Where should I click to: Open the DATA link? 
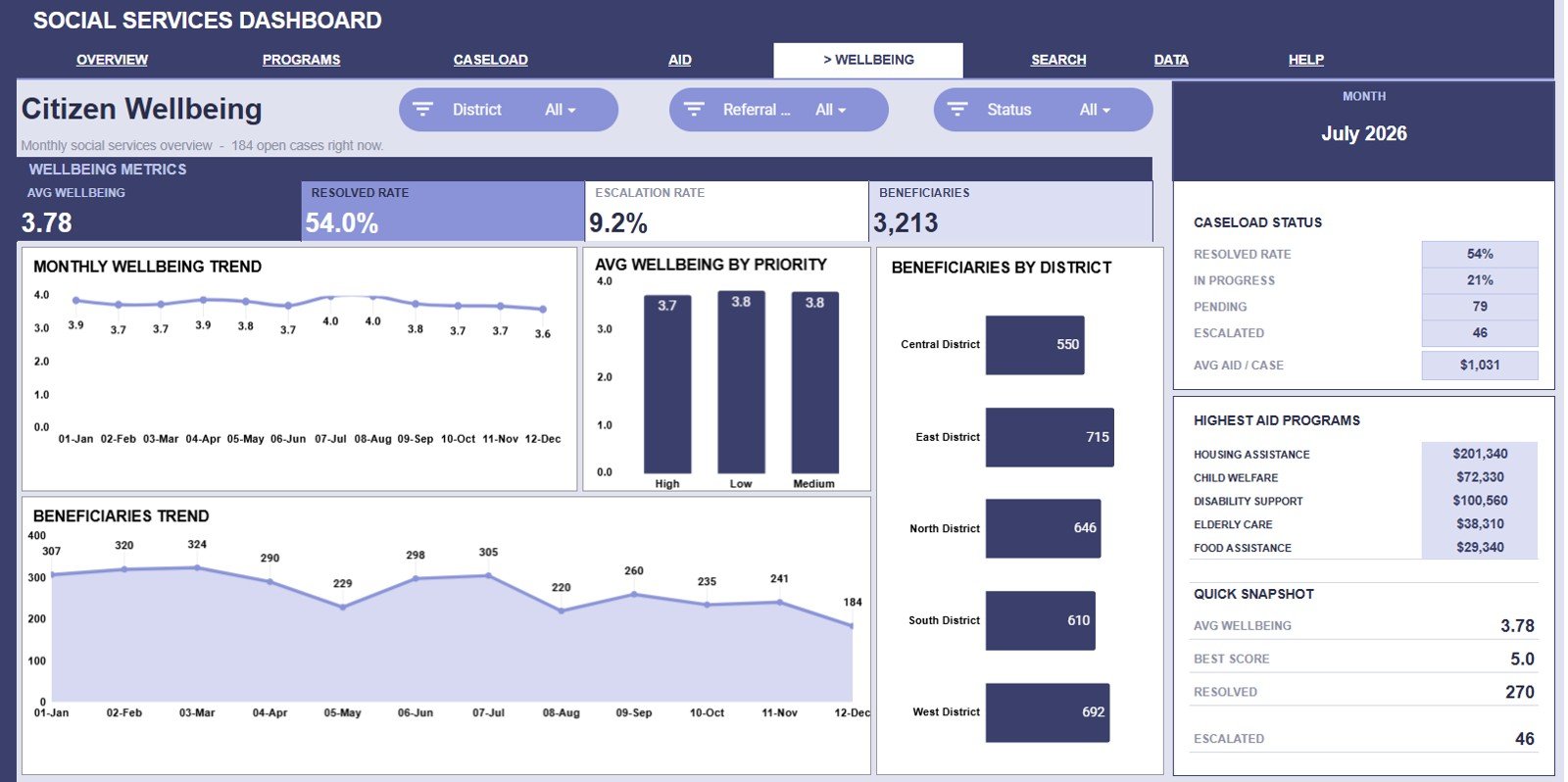coord(1171,60)
